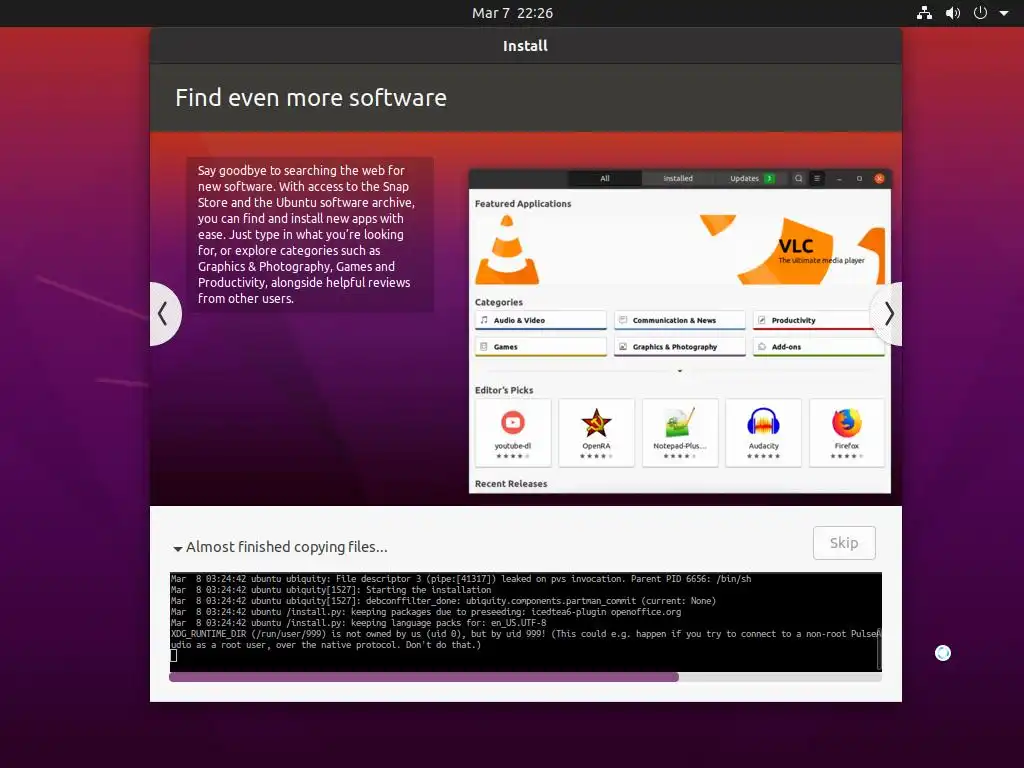Select the Firefox app icon

[847, 423]
